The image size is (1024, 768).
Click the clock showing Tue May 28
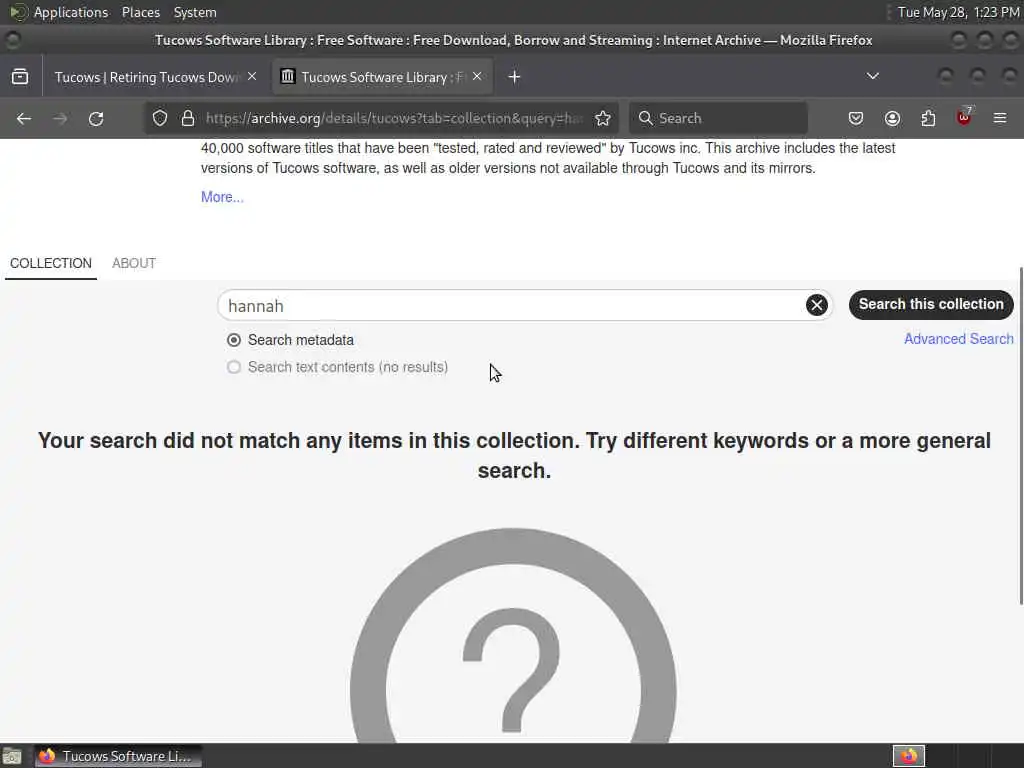click(x=958, y=12)
